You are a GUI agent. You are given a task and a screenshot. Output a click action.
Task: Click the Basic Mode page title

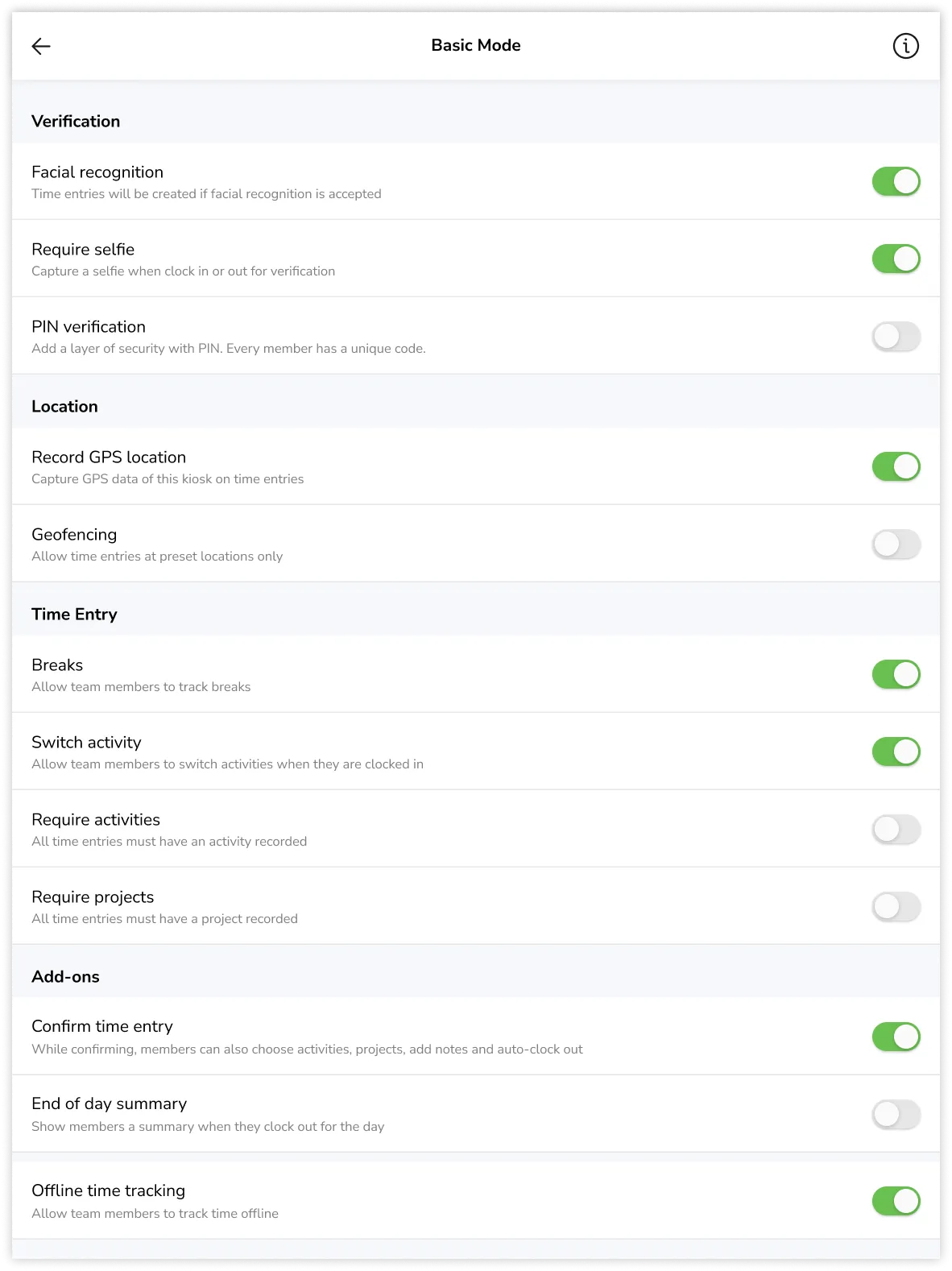475,46
